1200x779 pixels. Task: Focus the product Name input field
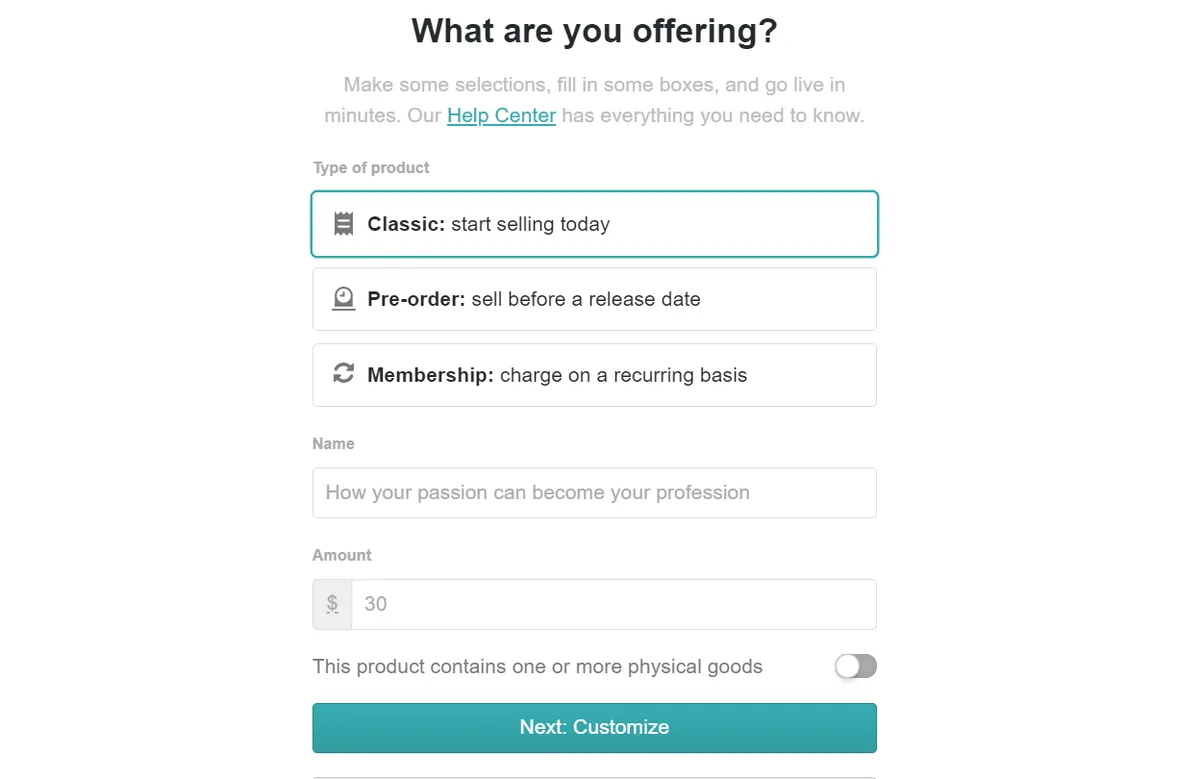pyautogui.click(x=594, y=493)
